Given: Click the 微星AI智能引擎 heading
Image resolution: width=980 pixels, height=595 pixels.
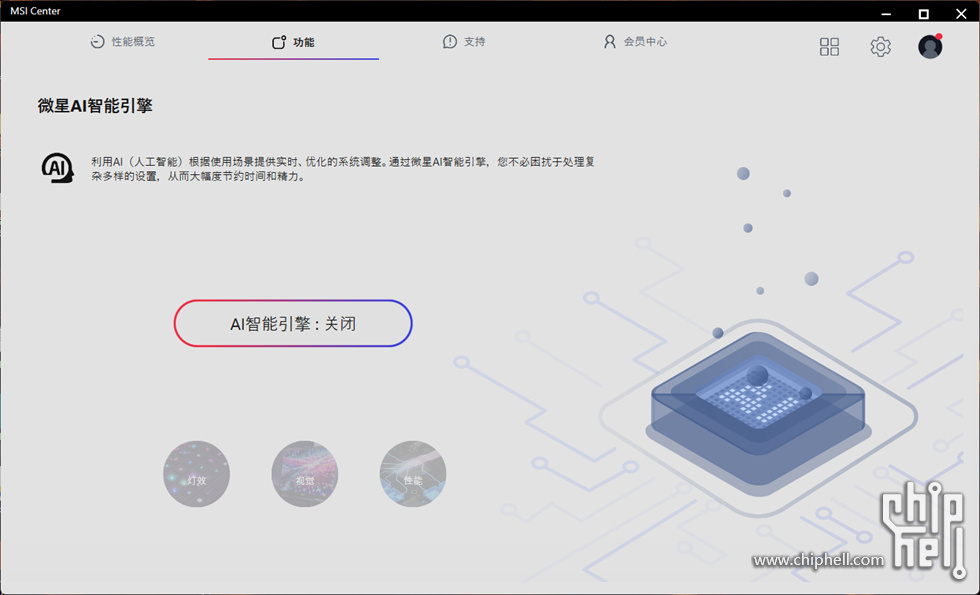Looking at the screenshot, I should coord(95,106).
